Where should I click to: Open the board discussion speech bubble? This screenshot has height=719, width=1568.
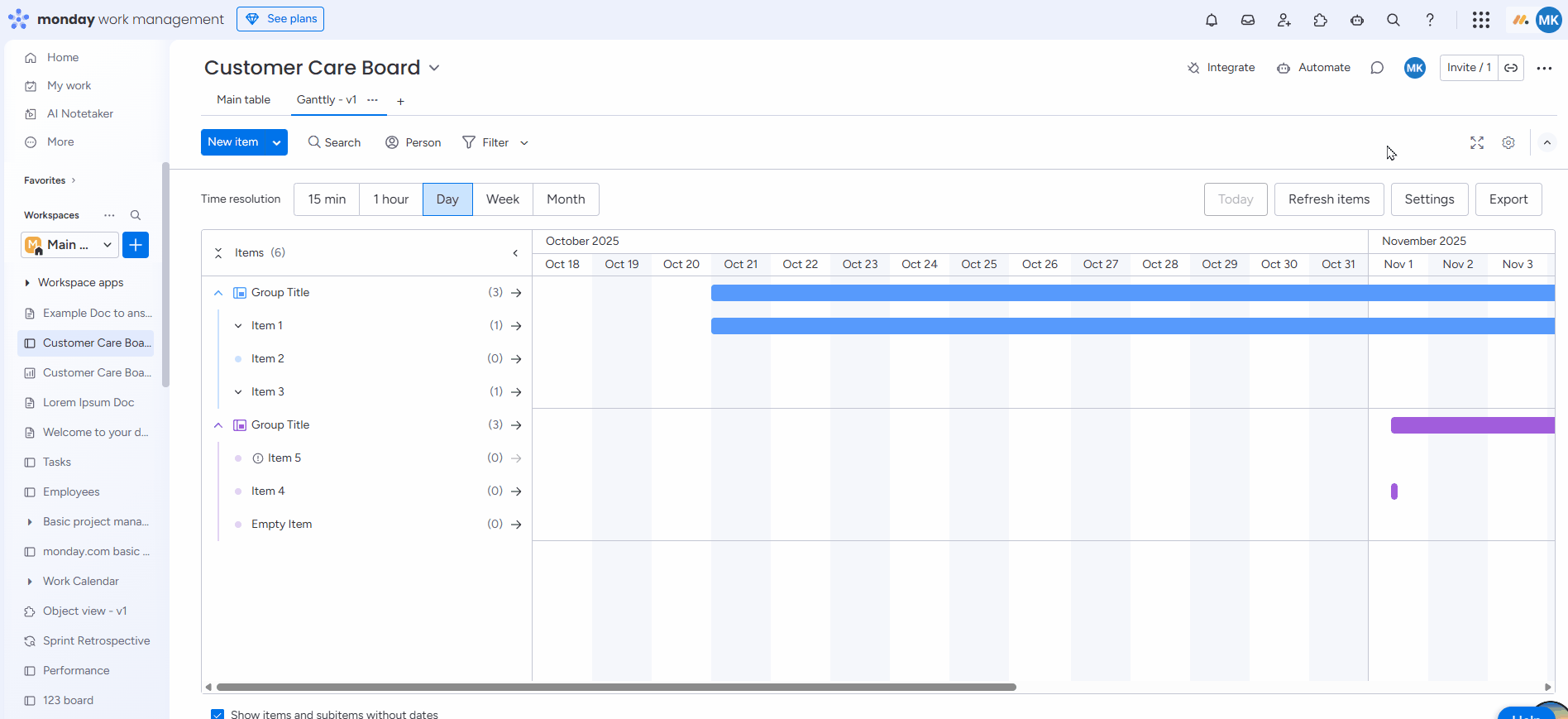(x=1377, y=68)
